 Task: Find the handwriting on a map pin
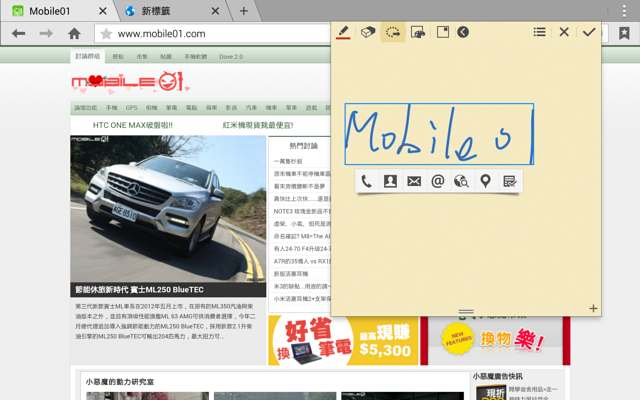point(485,181)
